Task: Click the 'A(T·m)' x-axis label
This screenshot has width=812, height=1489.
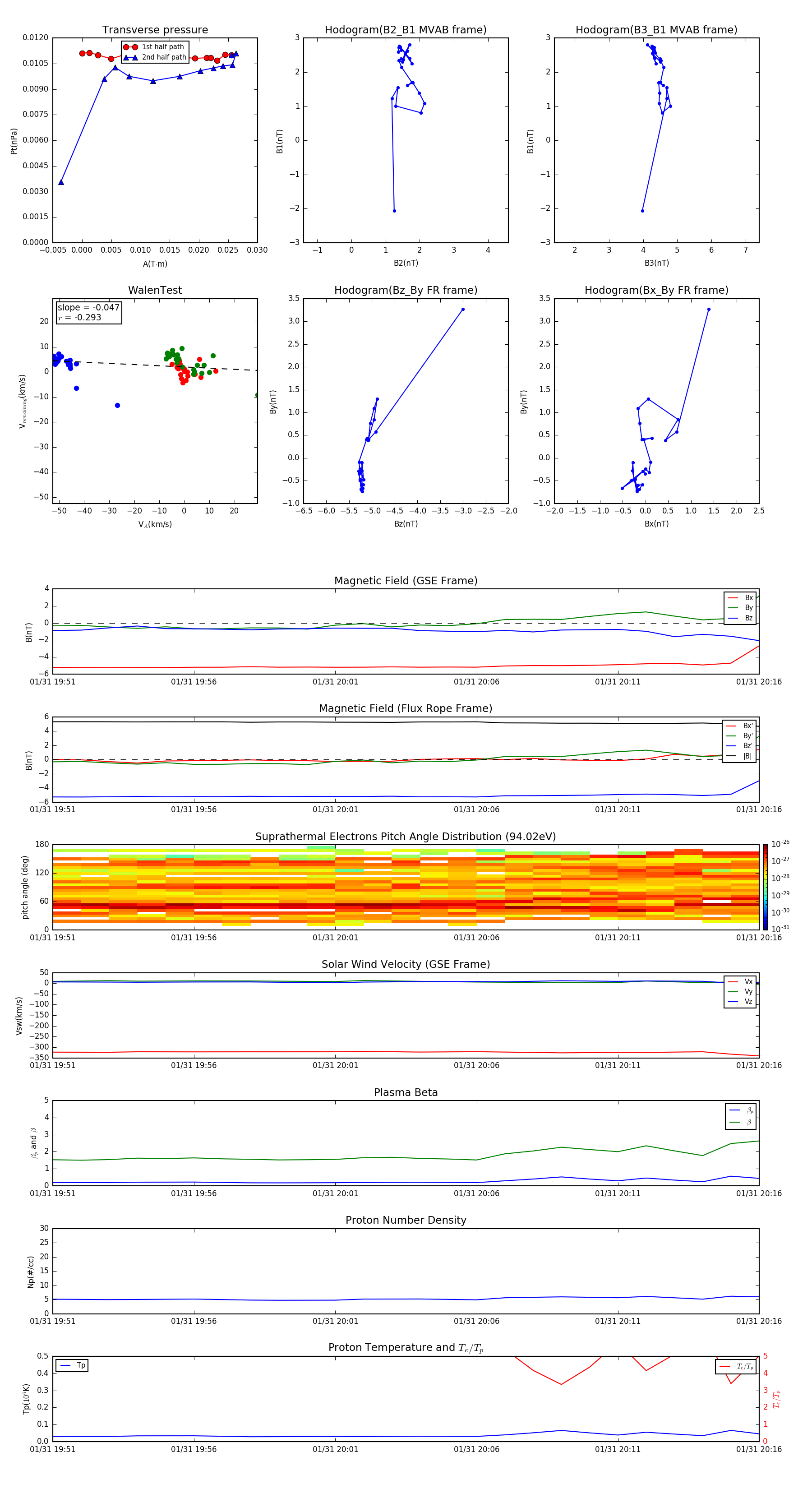Action: click(155, 264)
